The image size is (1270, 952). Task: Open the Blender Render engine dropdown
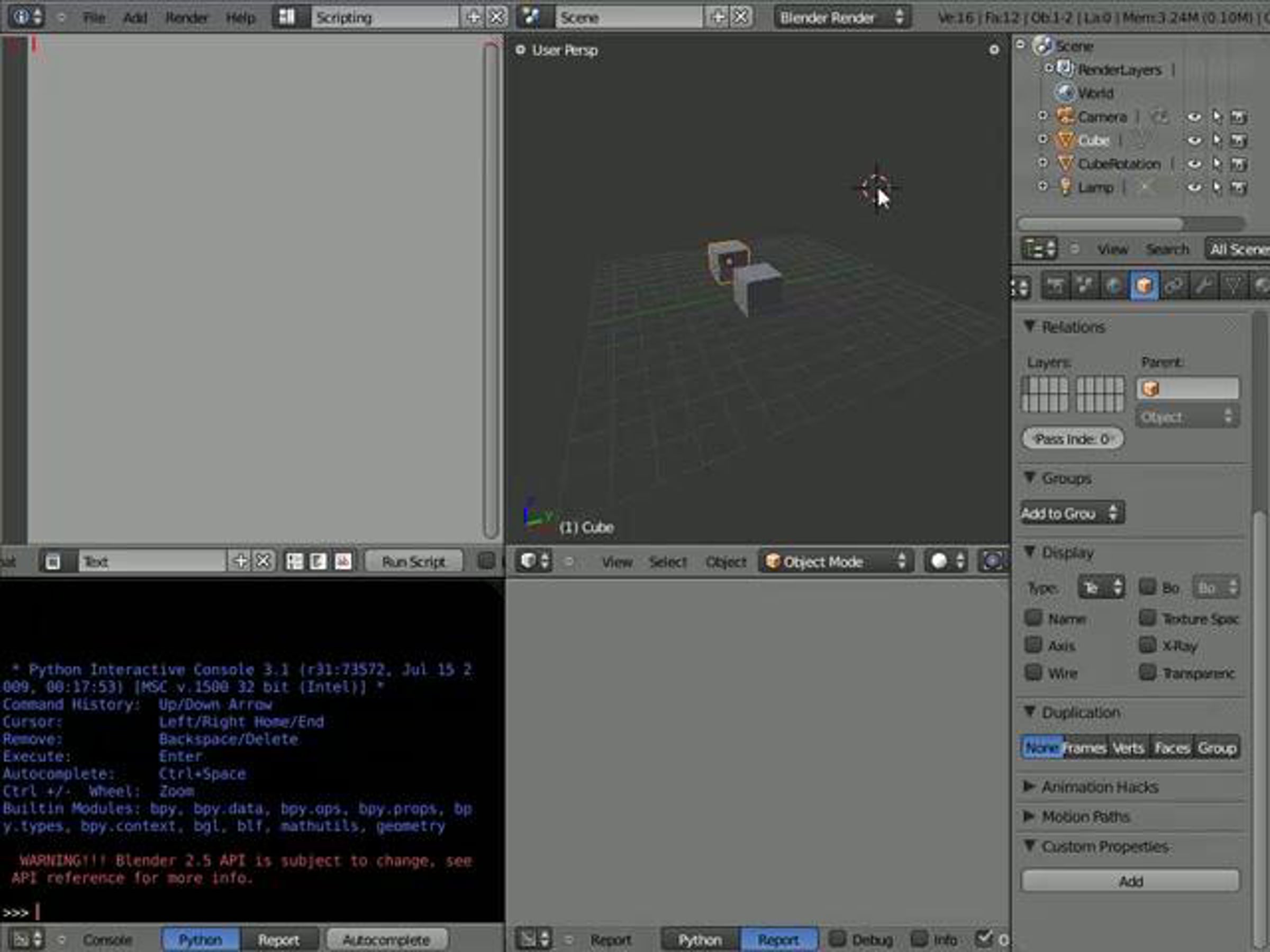click(842, 17)
